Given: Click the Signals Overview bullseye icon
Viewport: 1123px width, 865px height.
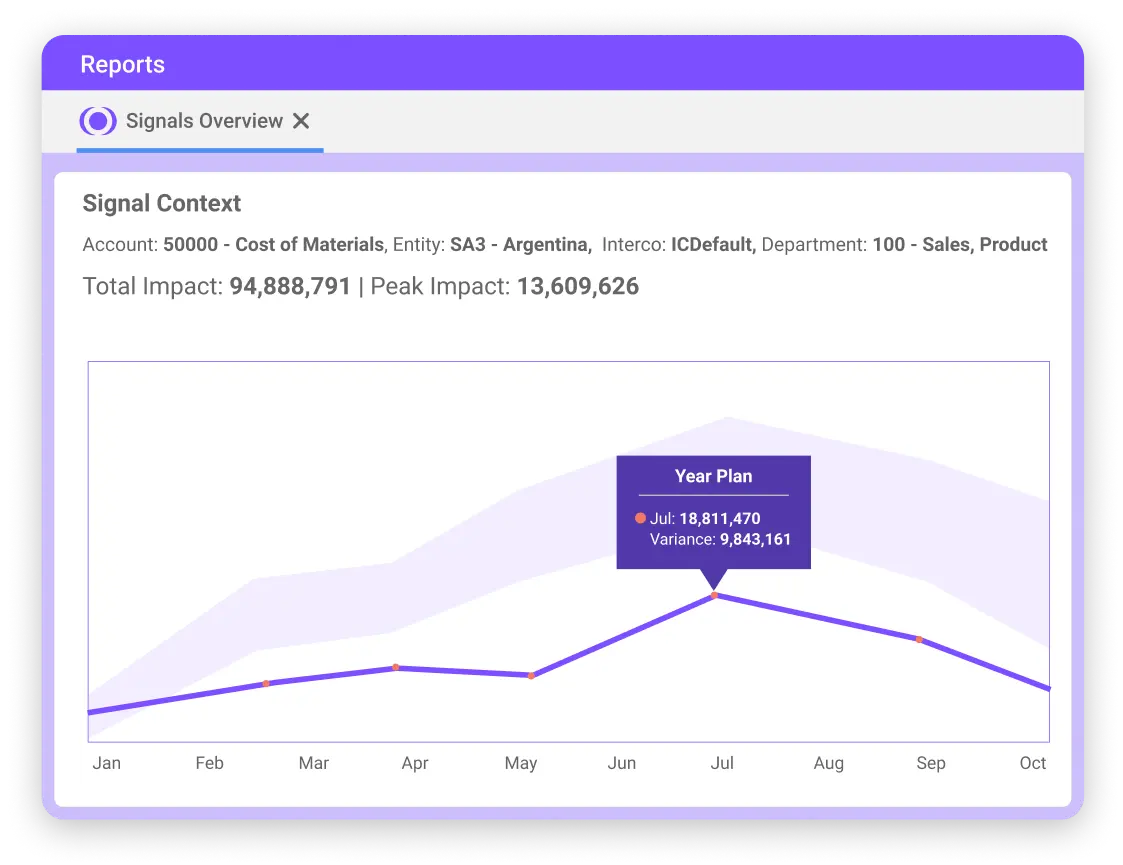Looking at the screenshot, I should (x=98, y=120).
